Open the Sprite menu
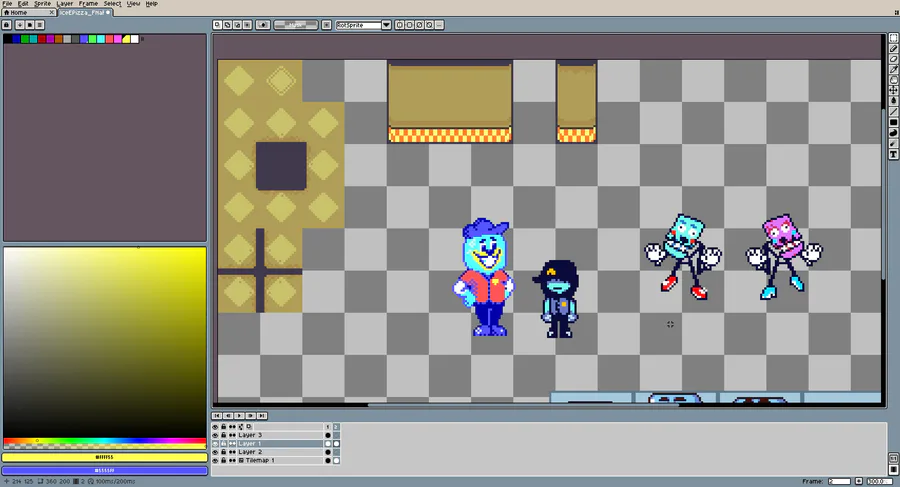Image resolution: width=900 pixels, height=487 pixels. point(42,3)
